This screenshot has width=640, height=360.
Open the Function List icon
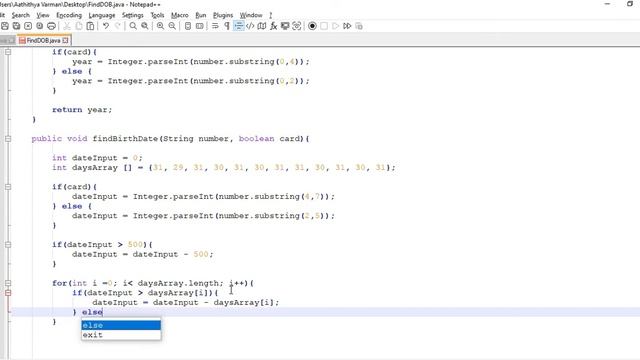pos(273,26)
